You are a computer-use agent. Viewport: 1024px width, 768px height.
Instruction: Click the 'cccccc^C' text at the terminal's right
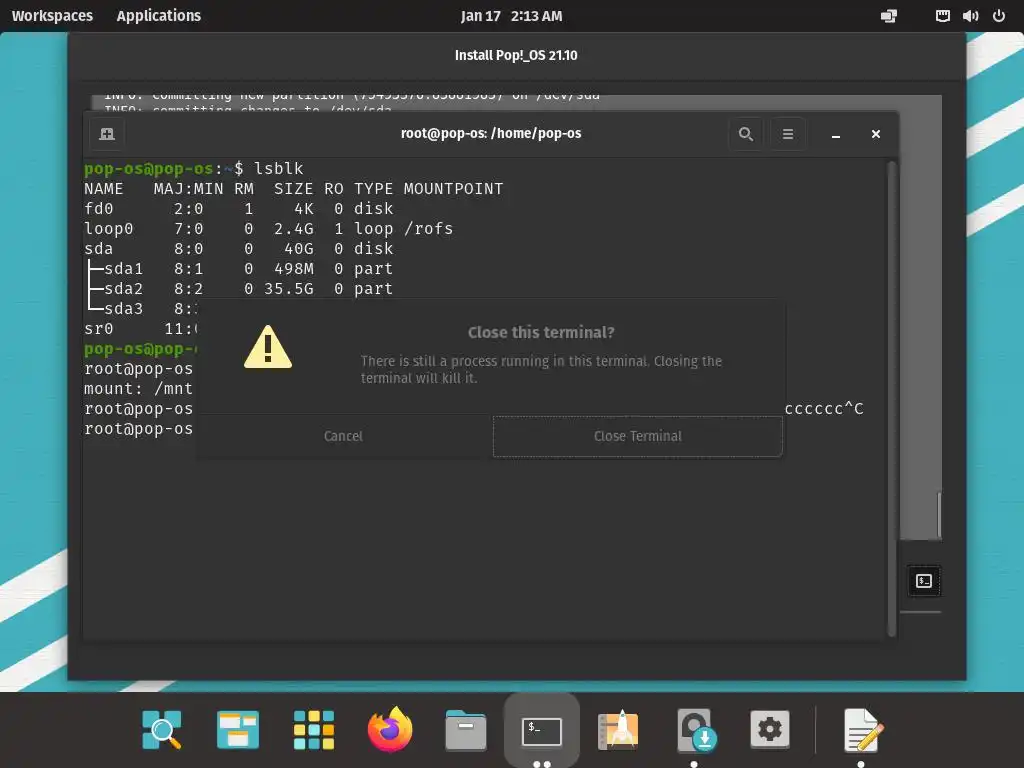click(824, 409)
